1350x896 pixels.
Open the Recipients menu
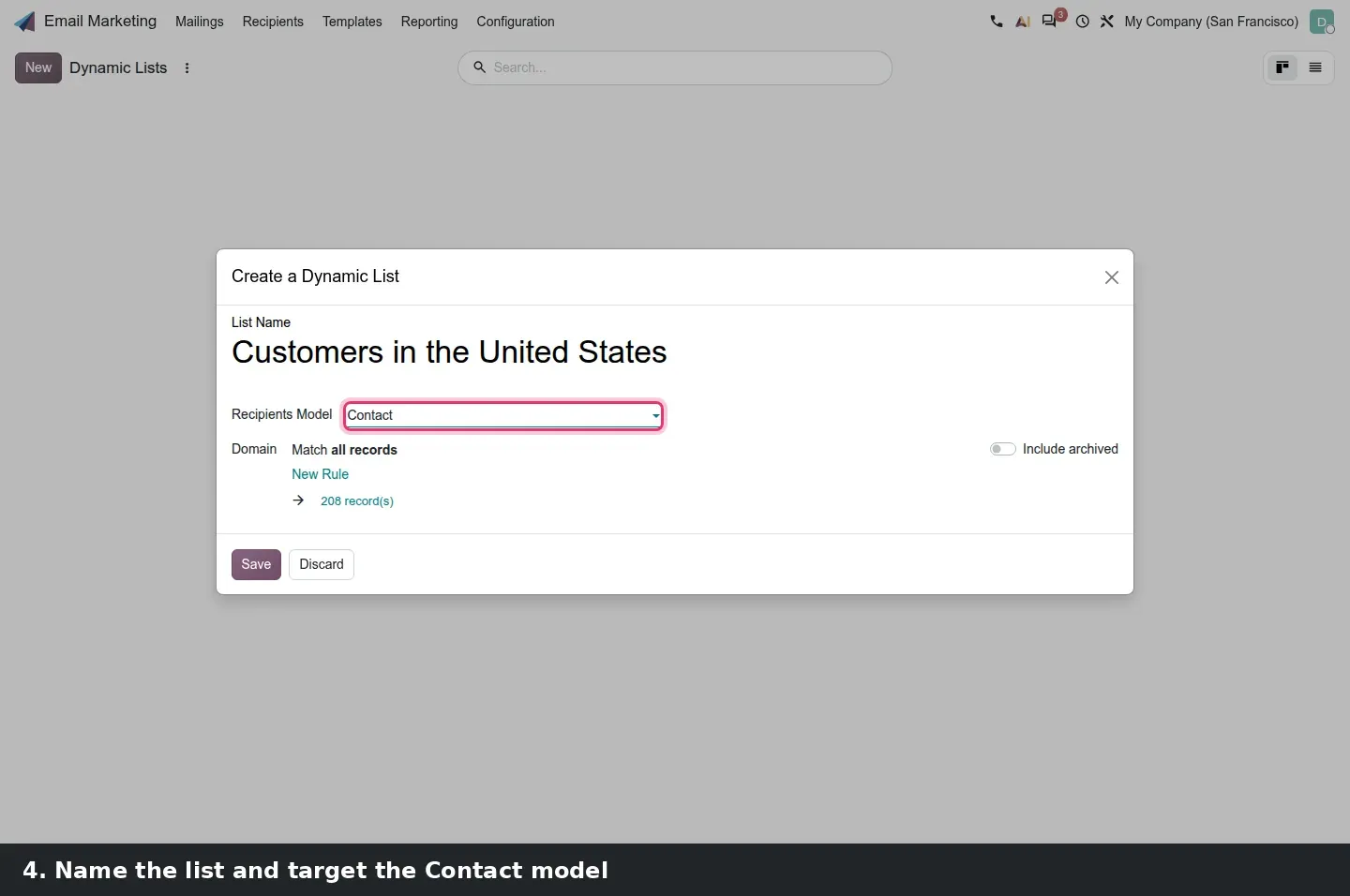click(x=273, y=22)
